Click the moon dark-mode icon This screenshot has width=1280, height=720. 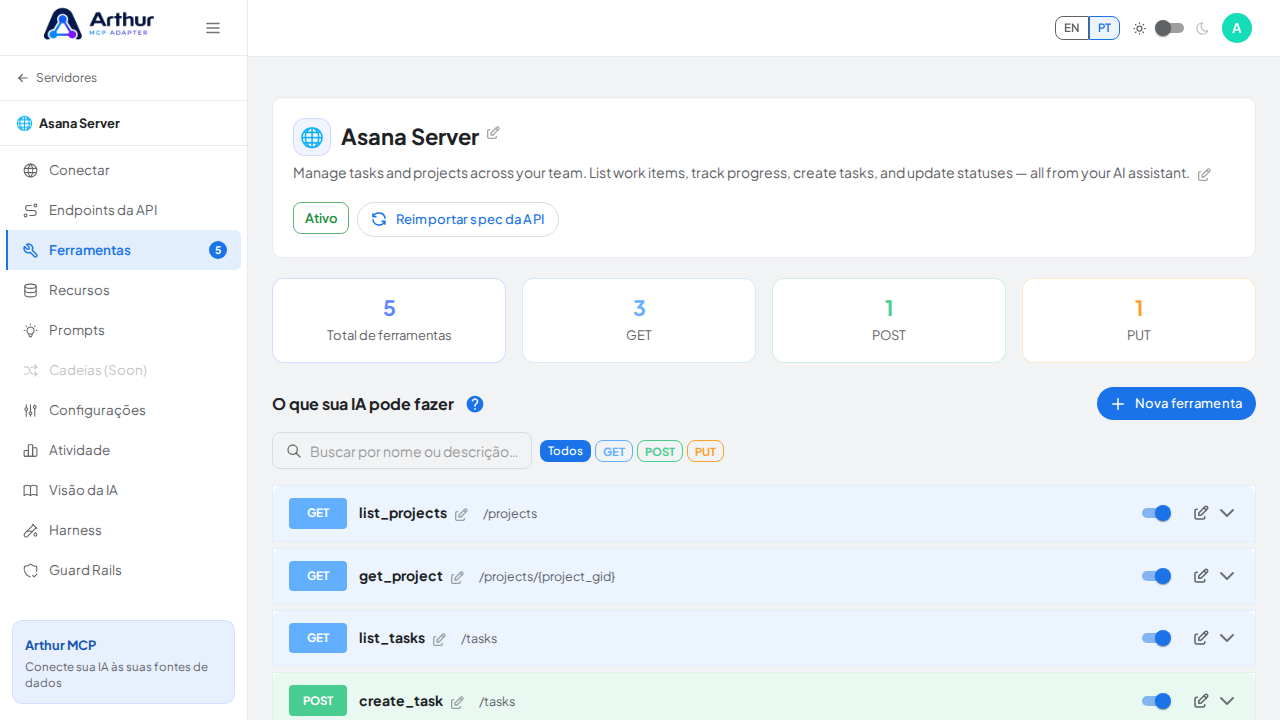click(x=1202, y=28)
